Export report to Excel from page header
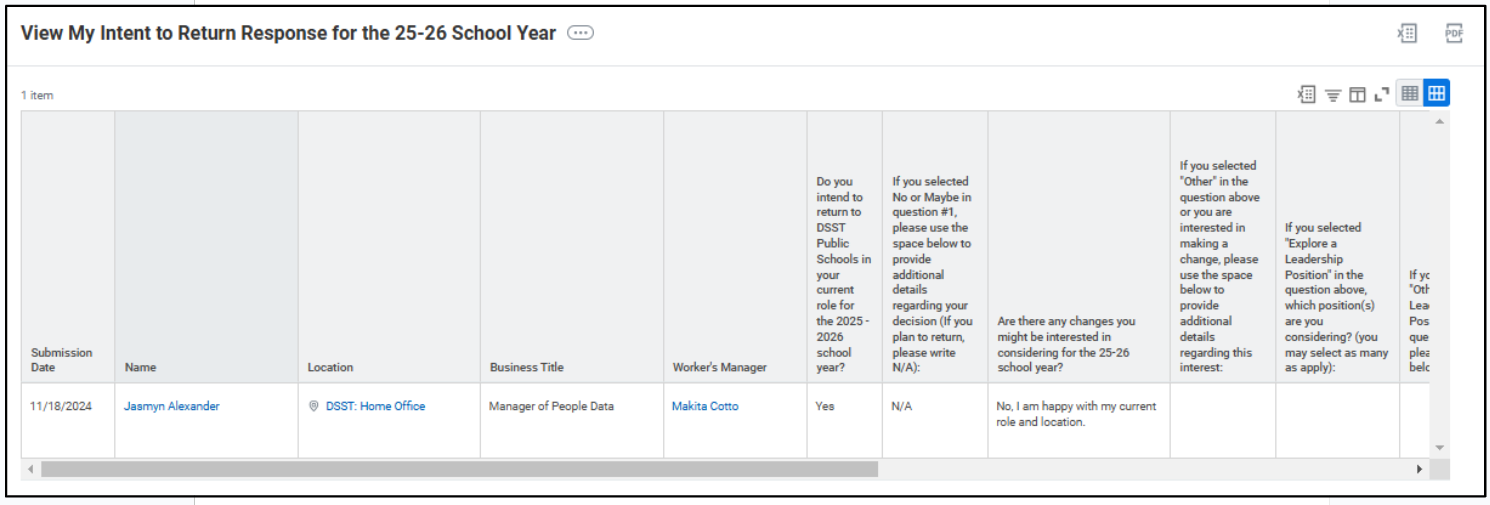 pyautogui.click(x=1407, y=33)
